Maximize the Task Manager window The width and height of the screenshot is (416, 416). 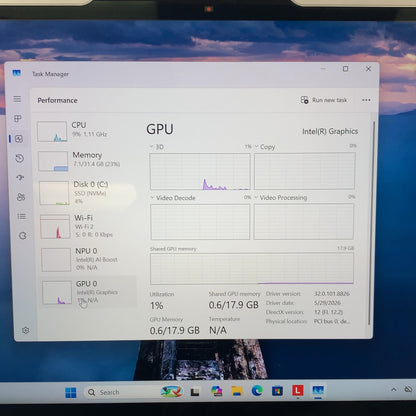(x=346, y=69)
